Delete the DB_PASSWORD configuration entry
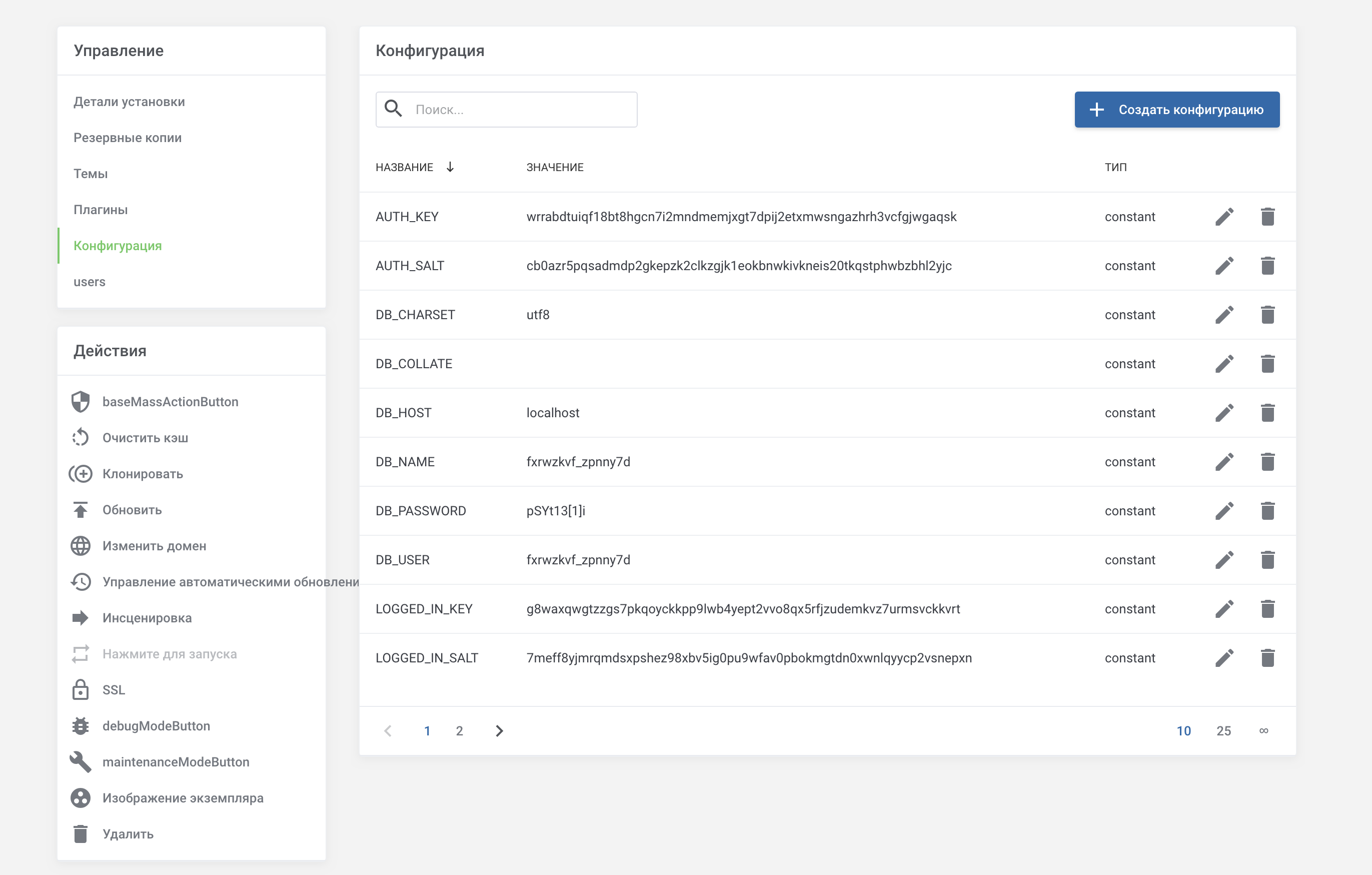The width and height of the screenshot is (1372, 875). pos(1267,511)
